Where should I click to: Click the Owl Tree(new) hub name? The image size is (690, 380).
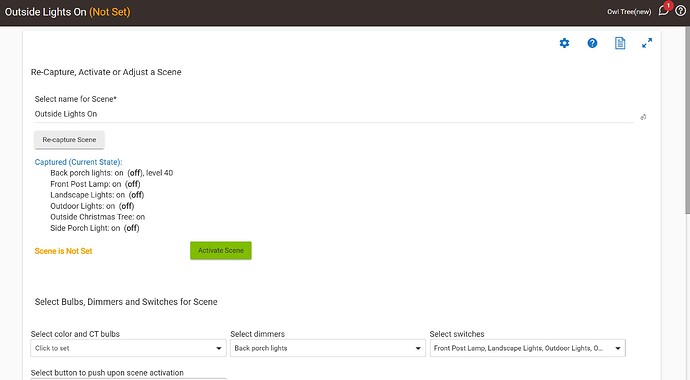coord(629,12)
